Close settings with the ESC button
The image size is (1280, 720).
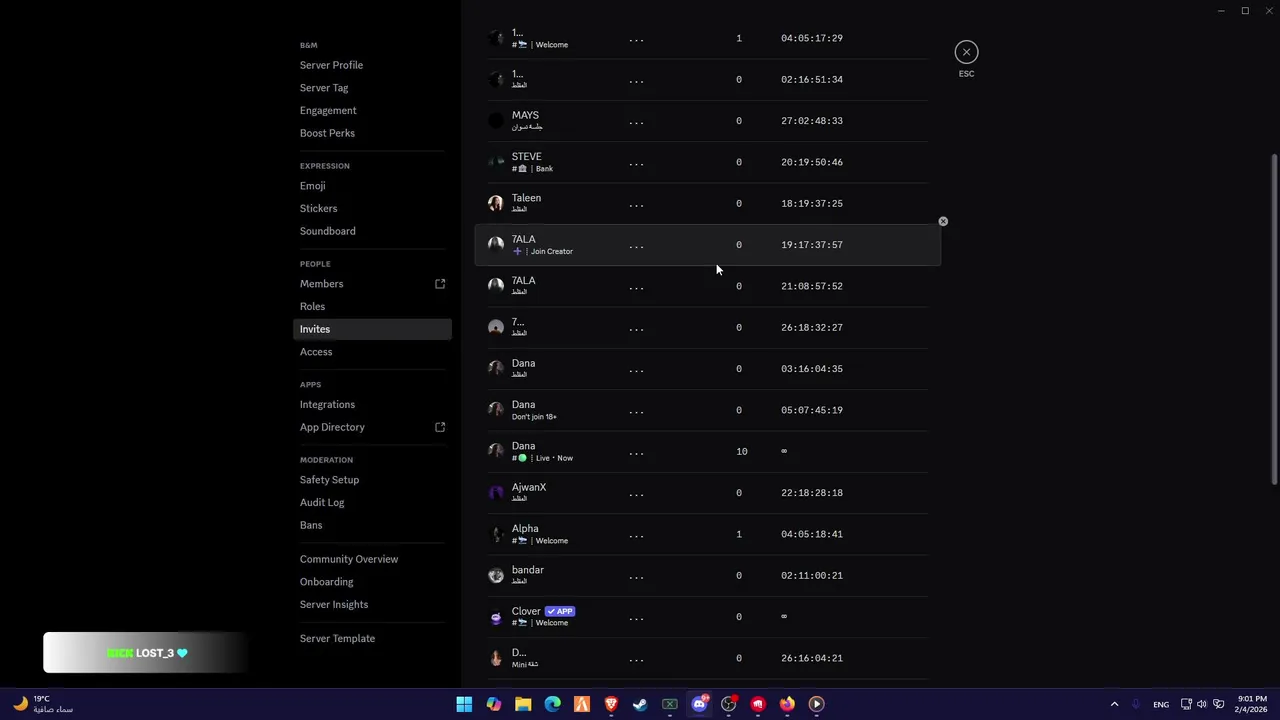pyautogui.click(x=966, y=52)
